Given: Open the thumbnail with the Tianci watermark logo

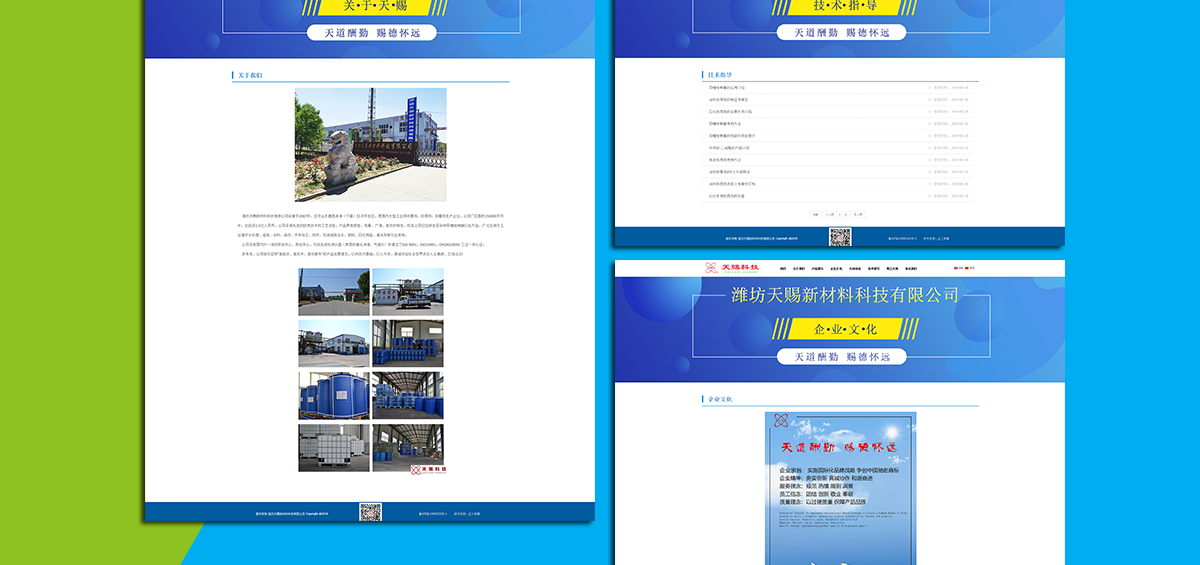Looking at the screenshot, I should [x=408, y=448].
